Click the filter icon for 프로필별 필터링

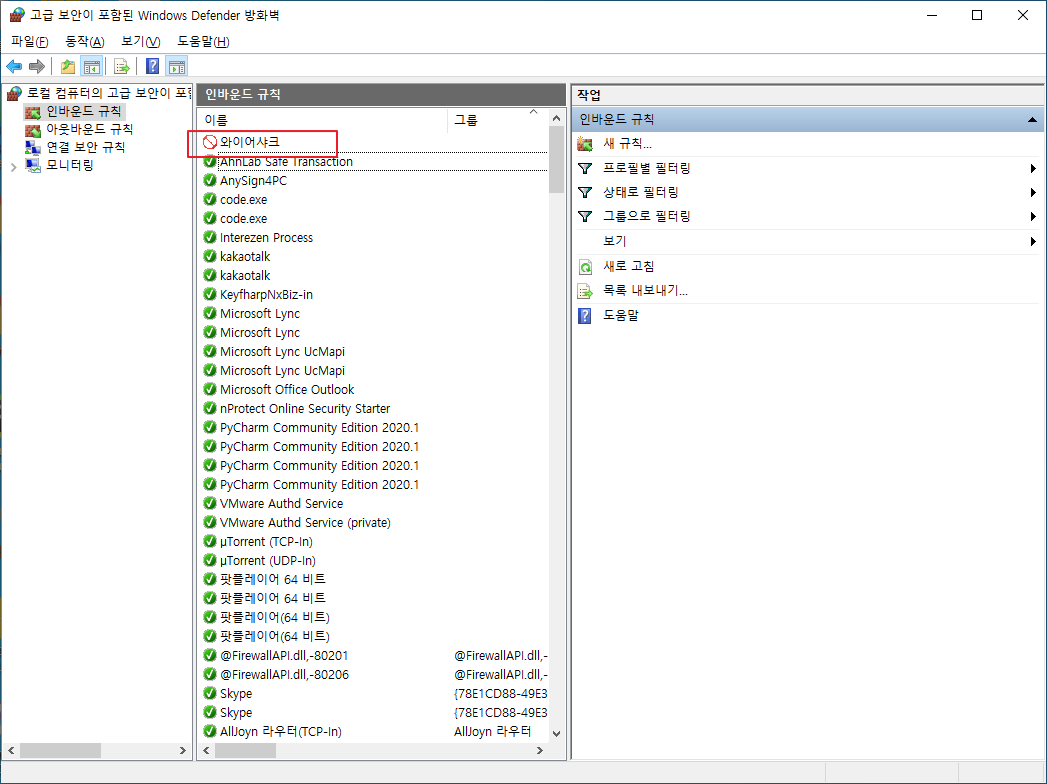[585, 168]
